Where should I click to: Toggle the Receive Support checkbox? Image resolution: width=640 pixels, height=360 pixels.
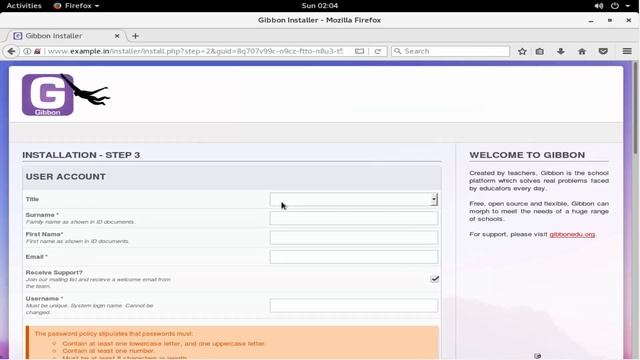tap(435, 279)
